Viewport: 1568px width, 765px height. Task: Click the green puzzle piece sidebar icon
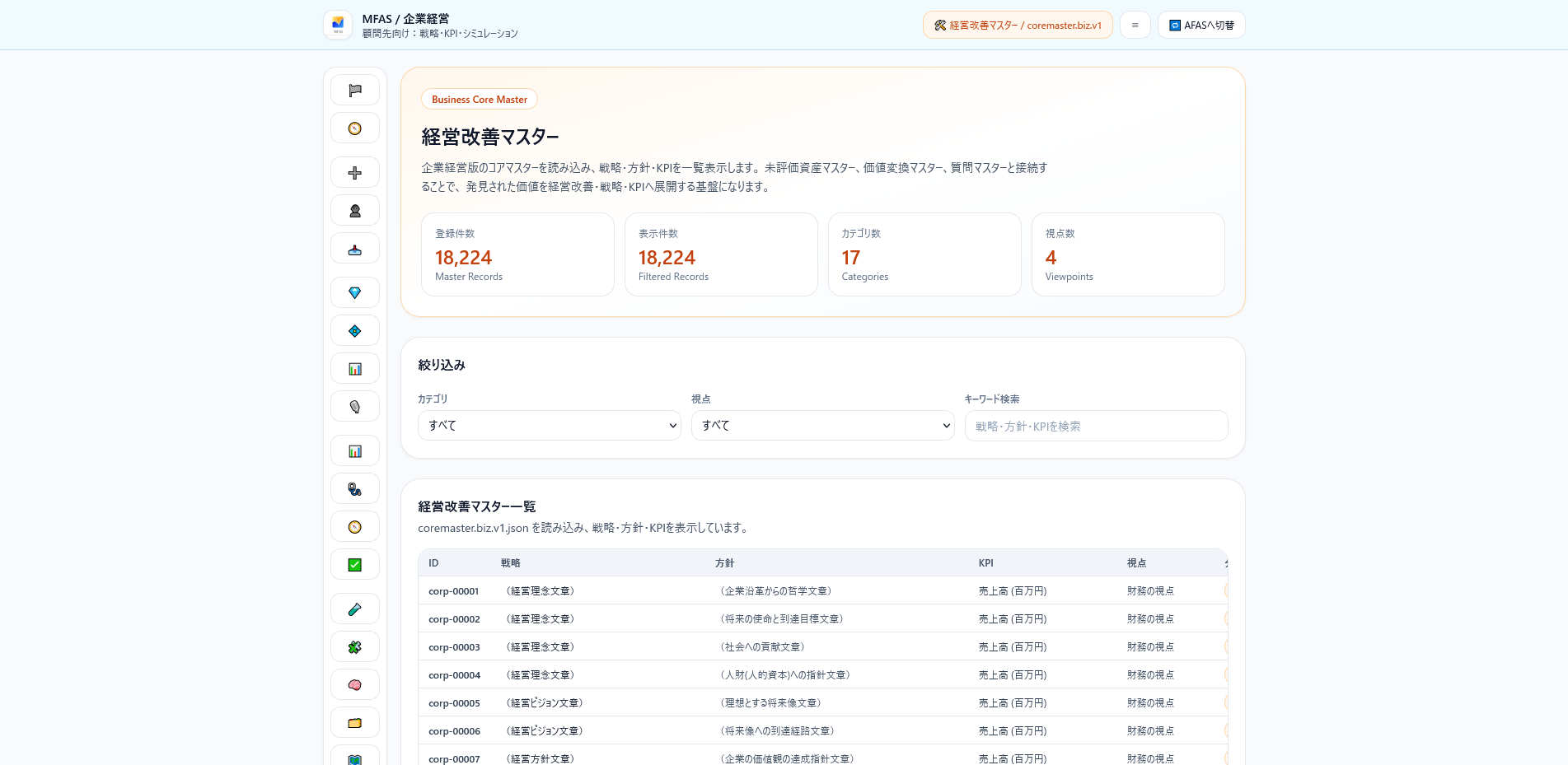pos(355,646)
